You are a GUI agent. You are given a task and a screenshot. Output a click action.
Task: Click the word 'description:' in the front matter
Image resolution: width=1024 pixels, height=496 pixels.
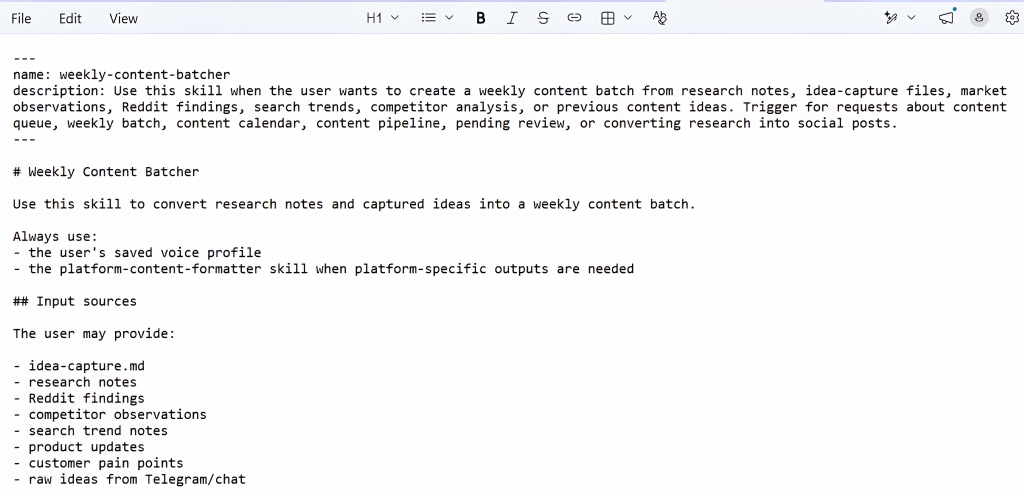pyautogui.click(x=59, y=91)
